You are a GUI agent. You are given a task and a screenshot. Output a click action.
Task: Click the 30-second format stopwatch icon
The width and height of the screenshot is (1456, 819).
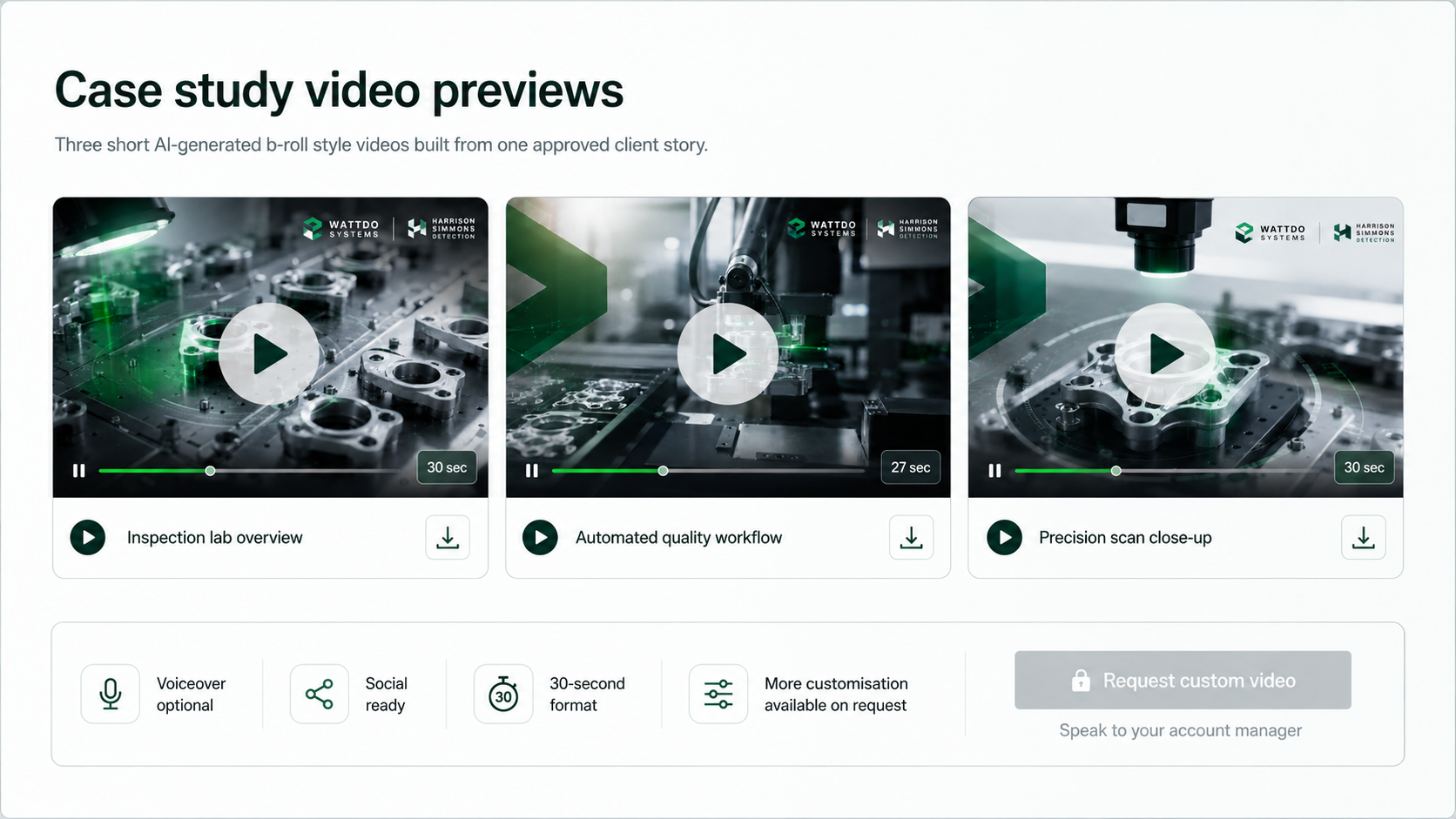pos(503,694)
